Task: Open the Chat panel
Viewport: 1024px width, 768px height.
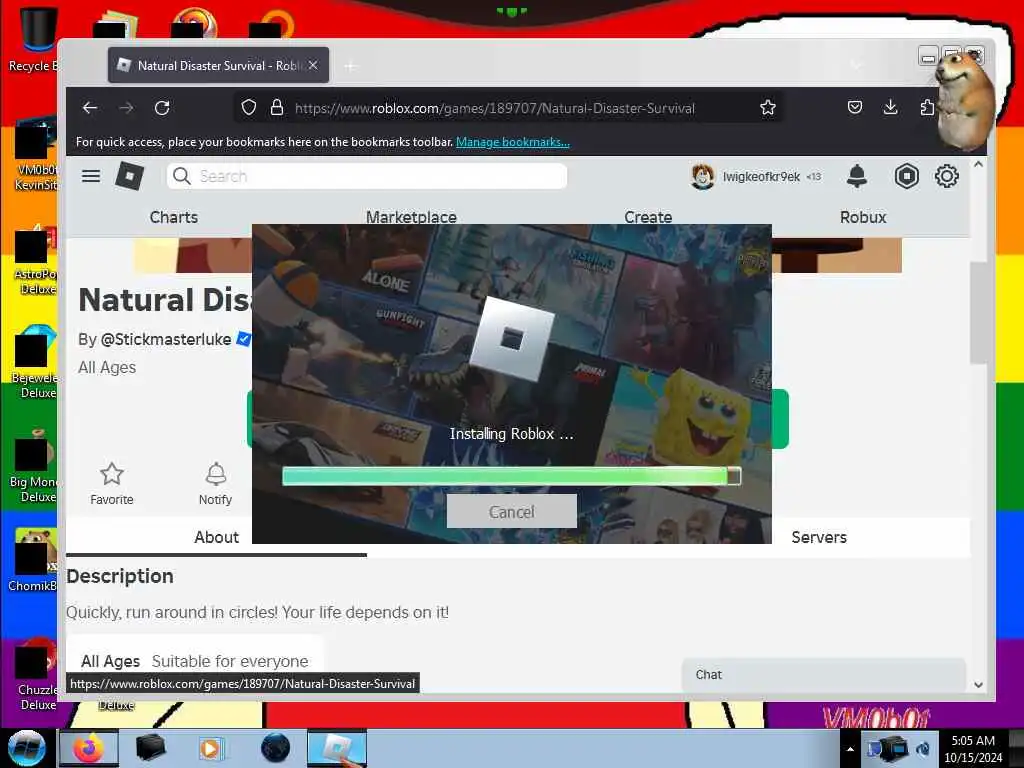Action: tap(824, 675)
